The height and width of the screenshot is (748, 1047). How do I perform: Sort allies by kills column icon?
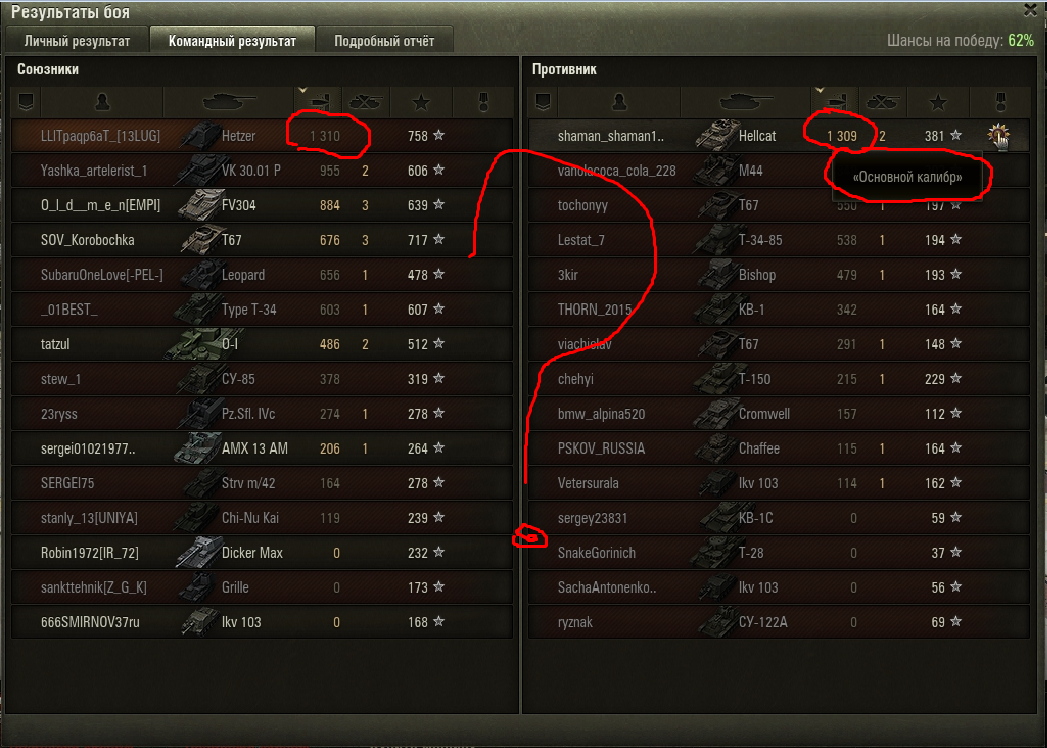click(365, 102)
